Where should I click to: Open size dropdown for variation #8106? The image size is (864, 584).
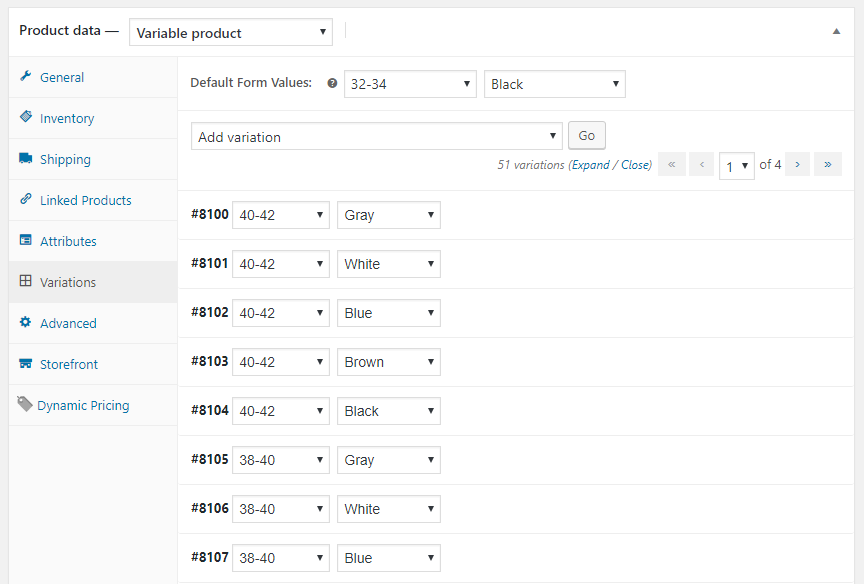tap(281, 509)
